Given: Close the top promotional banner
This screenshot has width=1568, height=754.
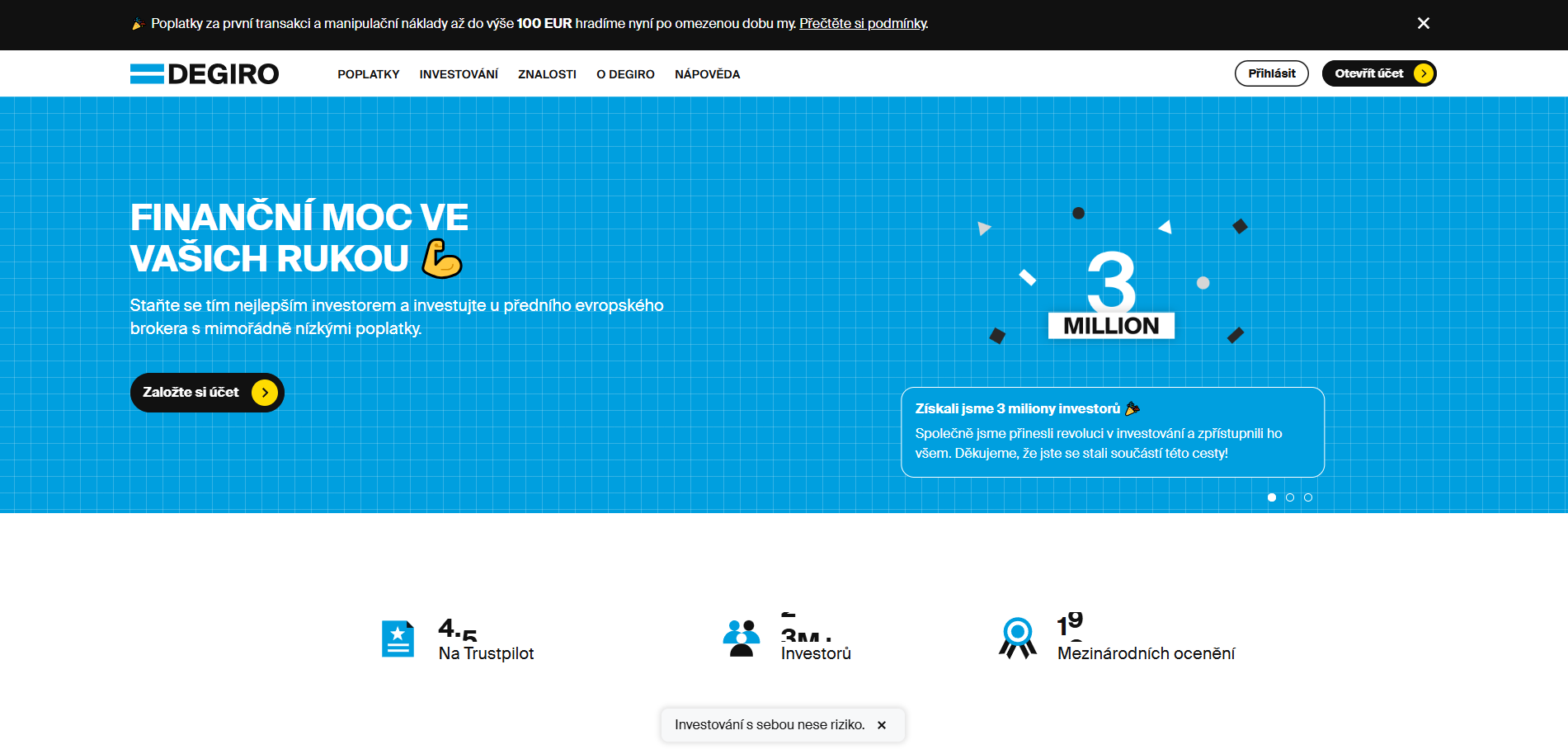Looking at the screenshot, I should point(1423,23).
